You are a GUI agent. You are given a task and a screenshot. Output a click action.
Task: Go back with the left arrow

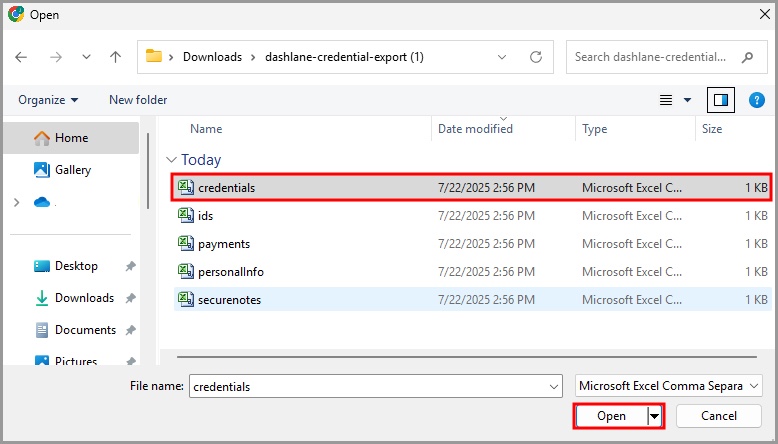(21, 57)
